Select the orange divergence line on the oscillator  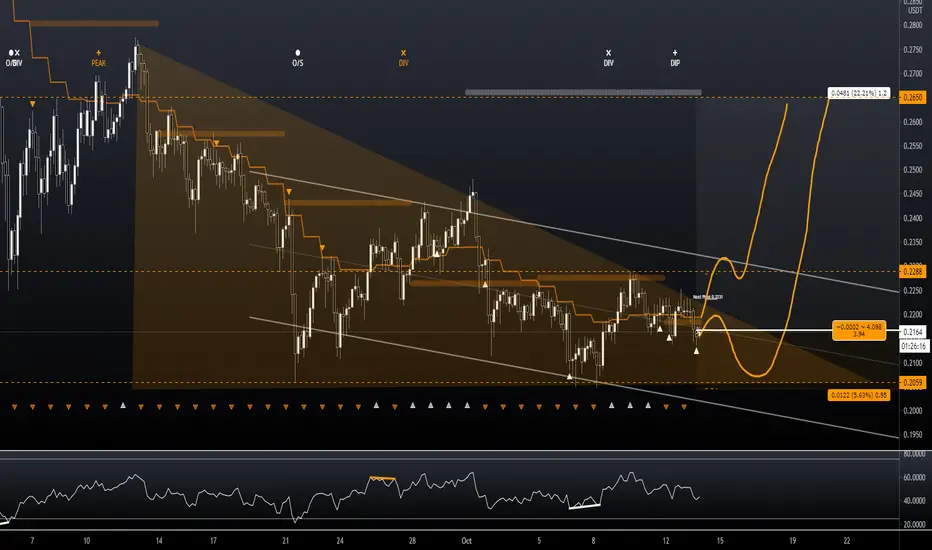382,477
